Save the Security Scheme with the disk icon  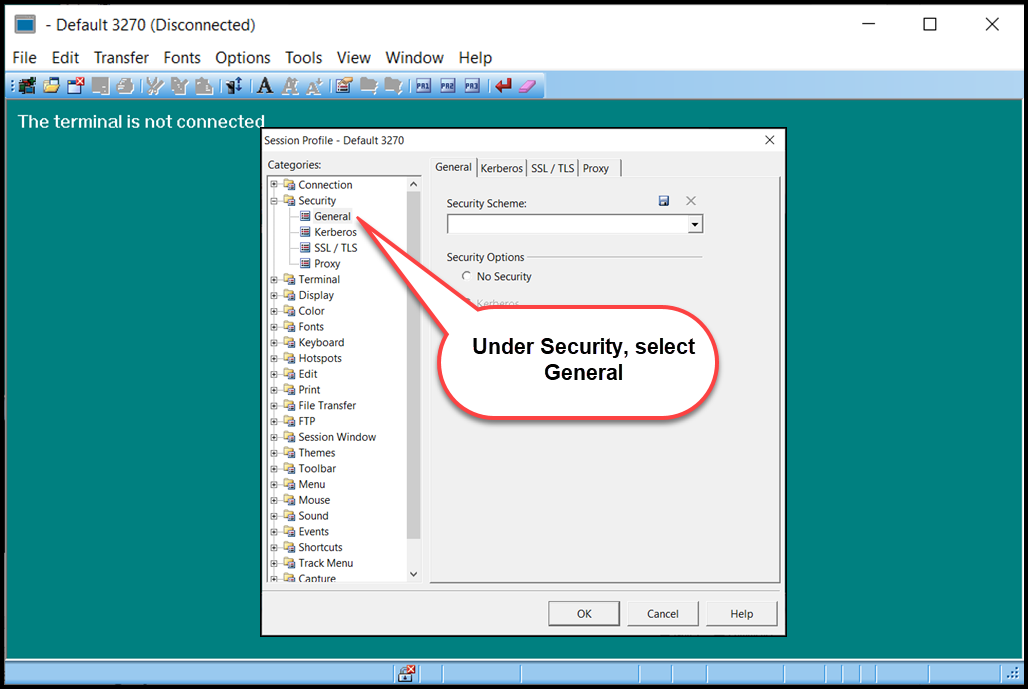tap(663, 200)
